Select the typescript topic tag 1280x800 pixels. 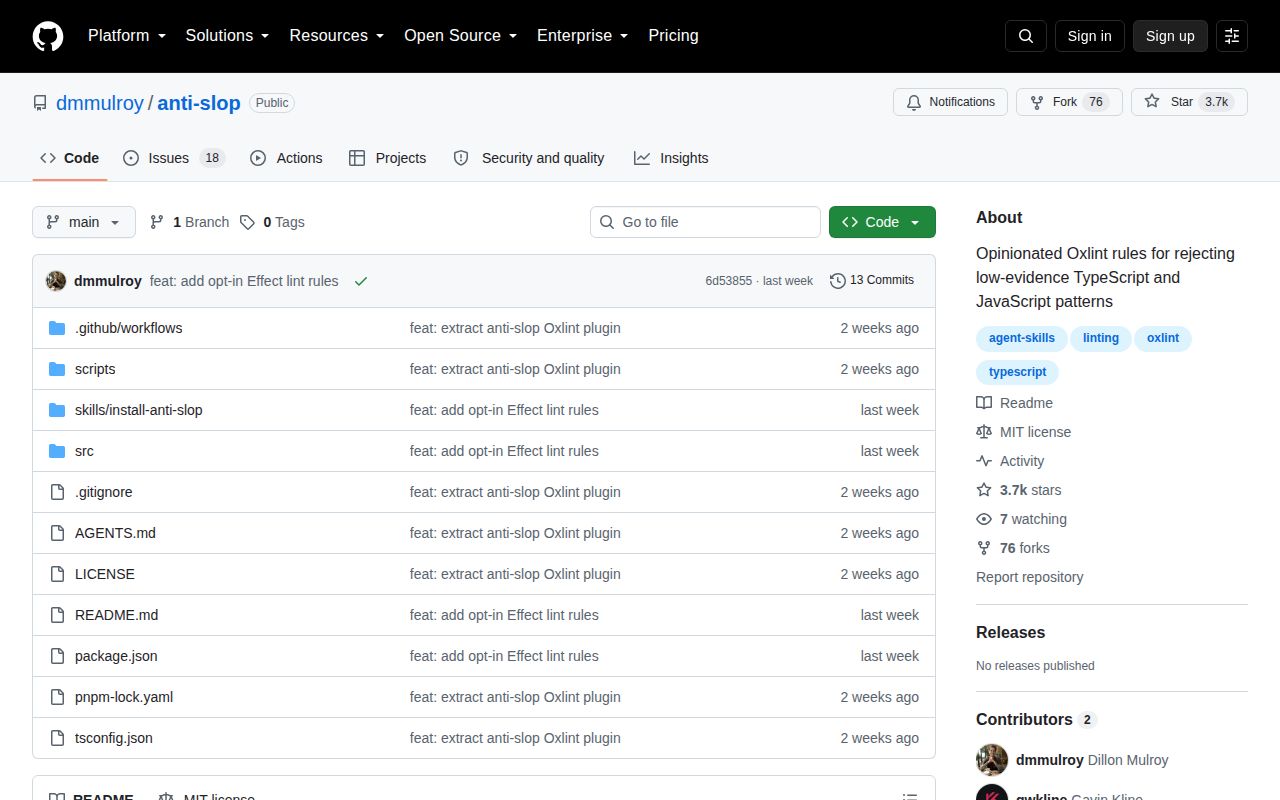coord(1017,372)
